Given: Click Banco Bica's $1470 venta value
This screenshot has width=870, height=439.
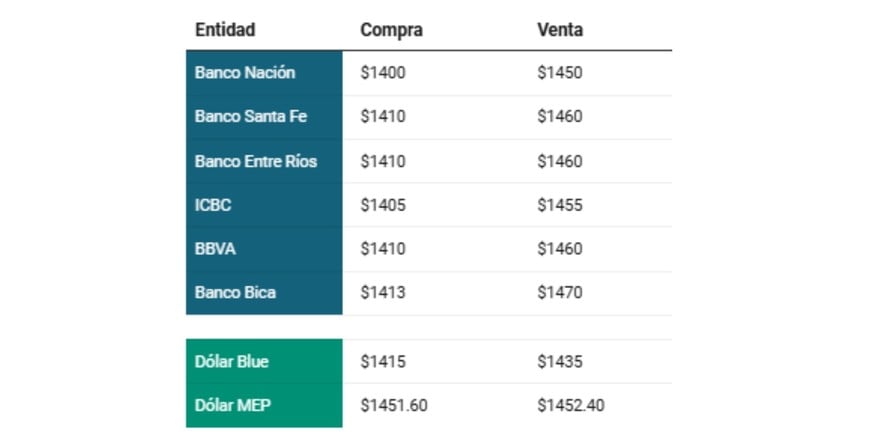Looking at the screenshot, I should click(x=559, y=293).
